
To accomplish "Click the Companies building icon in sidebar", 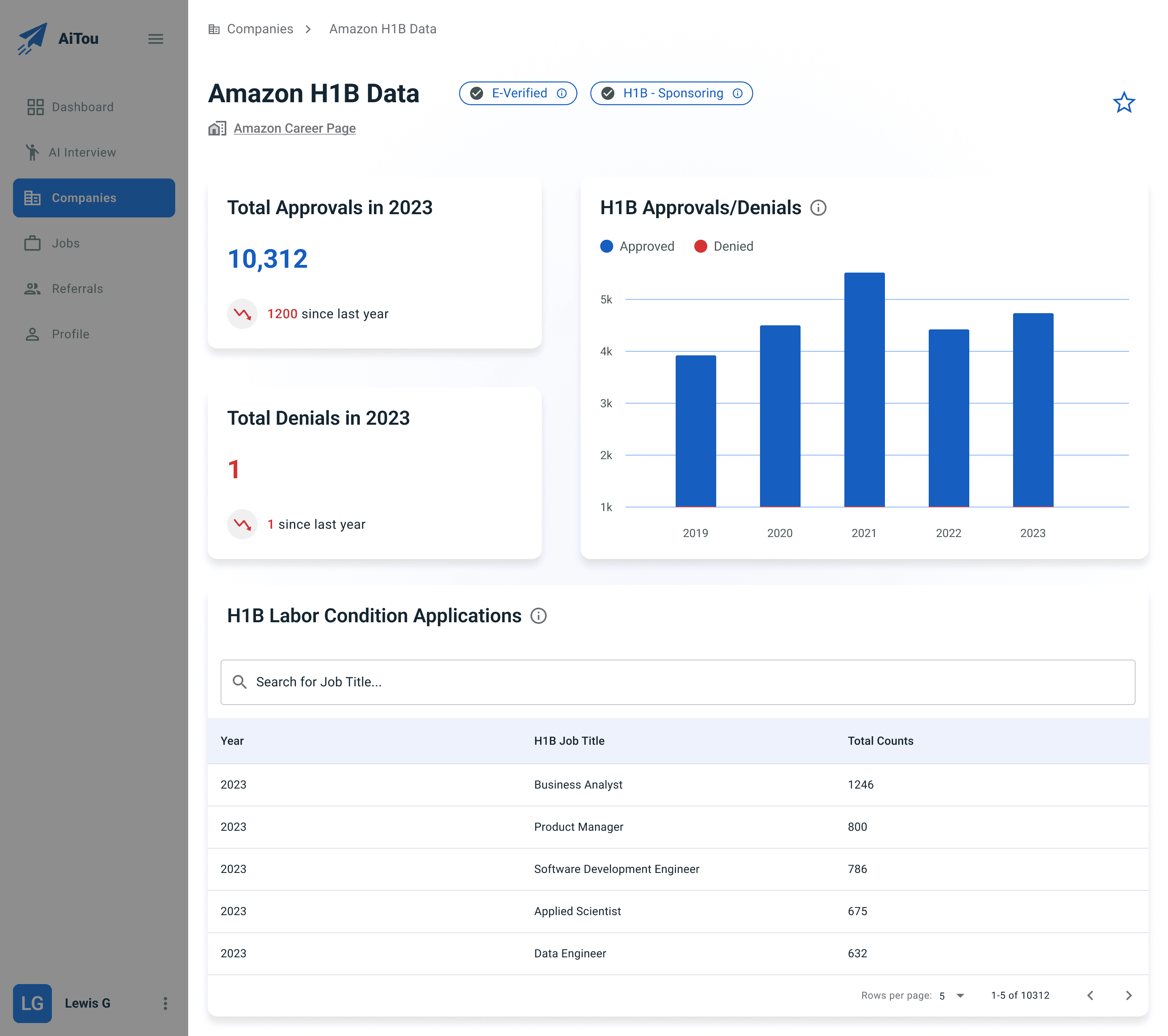I will click(32, 198).
